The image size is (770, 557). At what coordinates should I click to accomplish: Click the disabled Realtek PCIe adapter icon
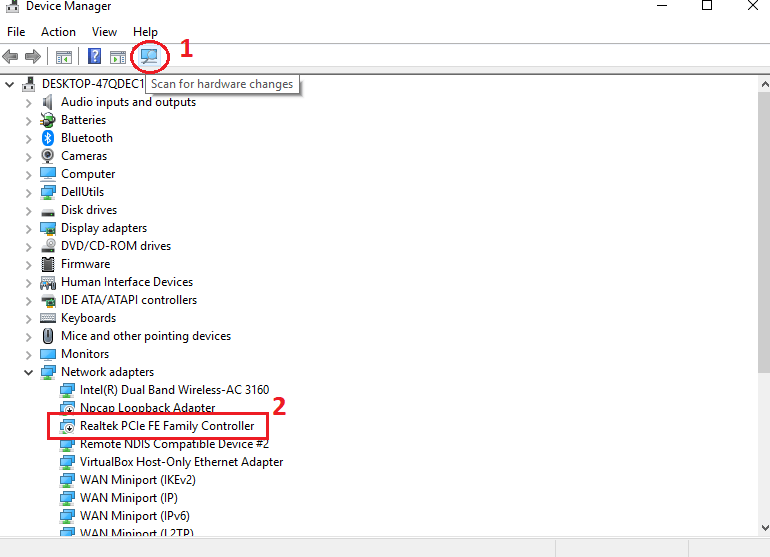point(67,426)
